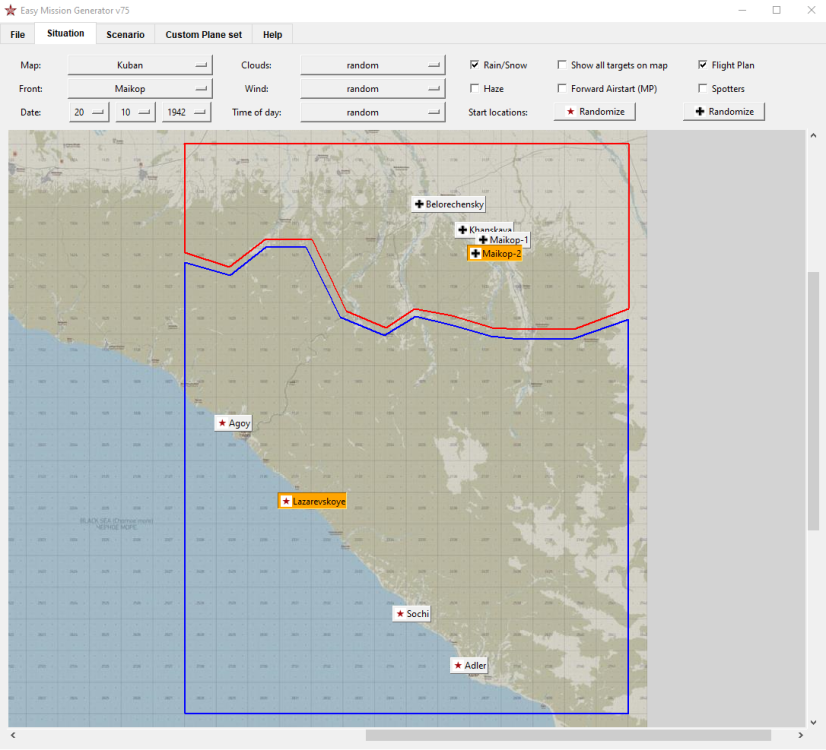The height and width of the screenshot is (750, 826).
Task: Choose the Lazarevskoye airfield marker
Action: 312,500
